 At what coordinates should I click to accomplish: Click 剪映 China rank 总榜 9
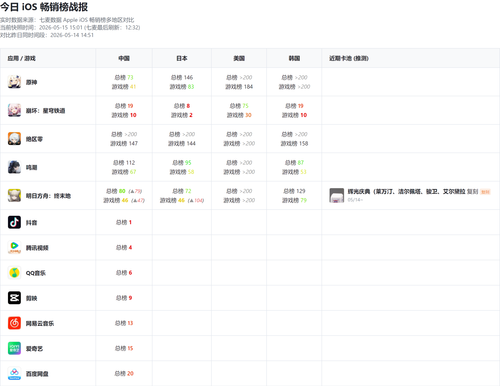[124, 298]
